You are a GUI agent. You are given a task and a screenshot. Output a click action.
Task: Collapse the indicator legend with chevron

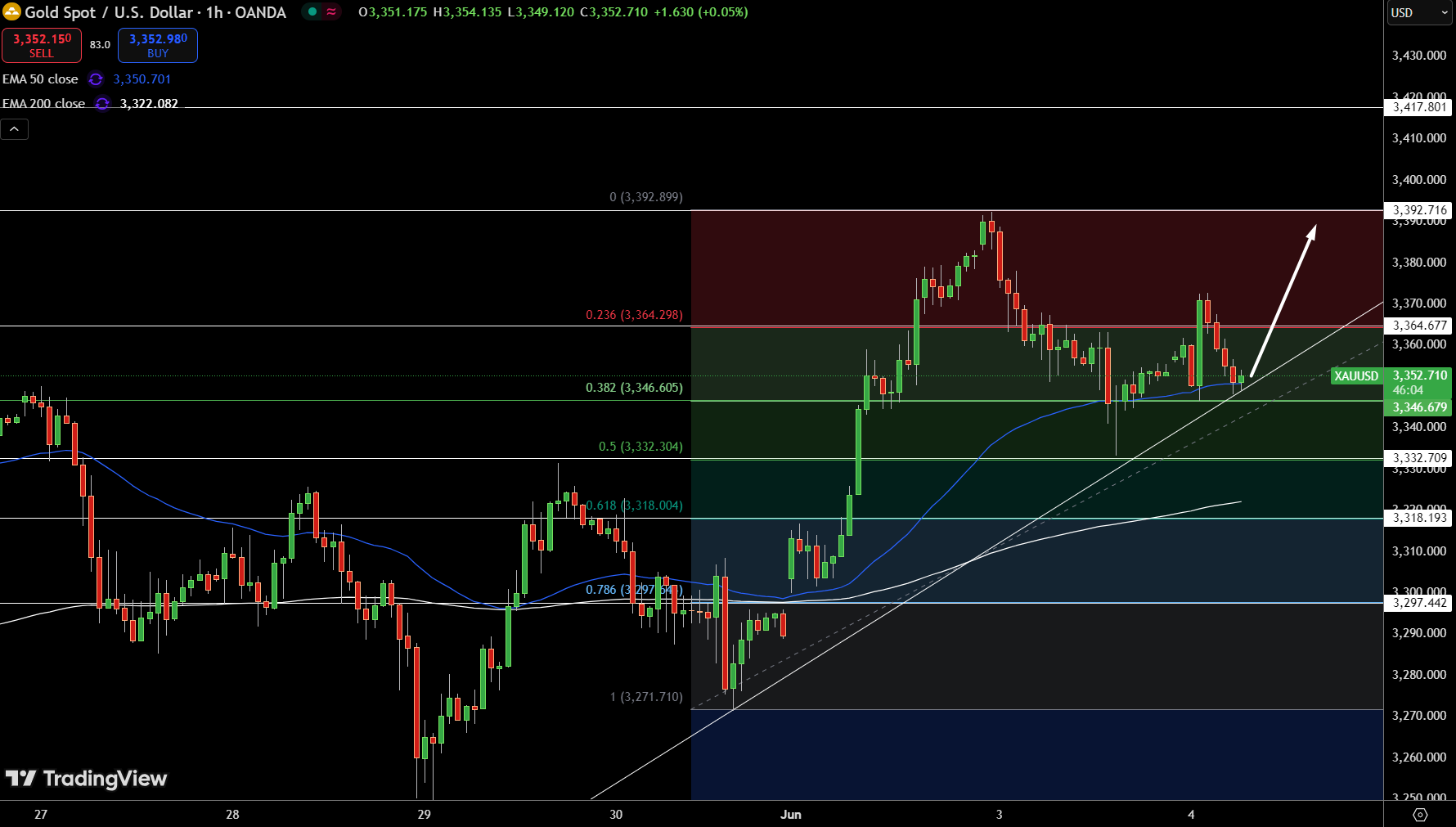tap(15, 129)
